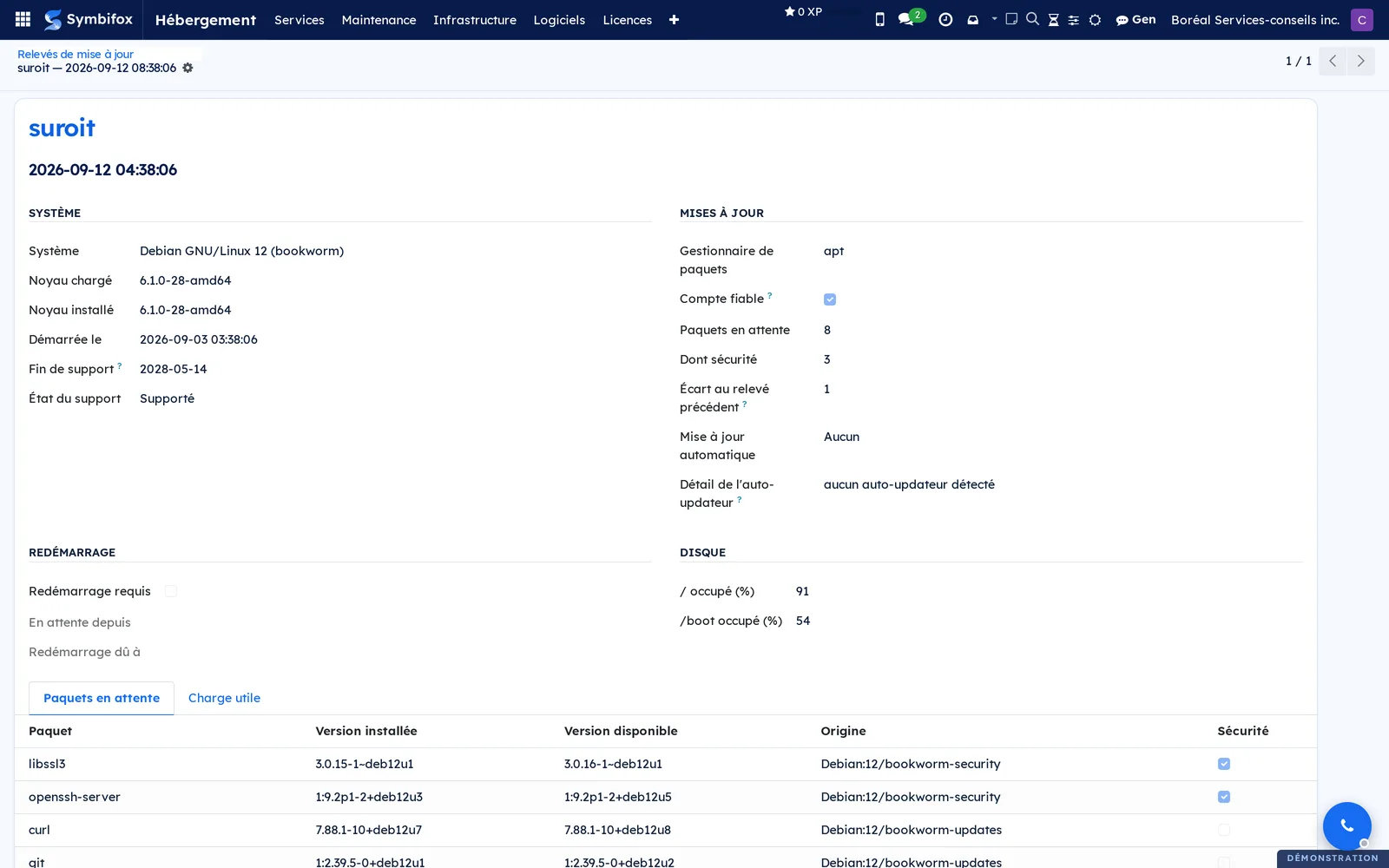The width and height of the screenshot is (1389, 868).
Task: Expand the small caret dropdown in top bar
Action: point(994,17)
